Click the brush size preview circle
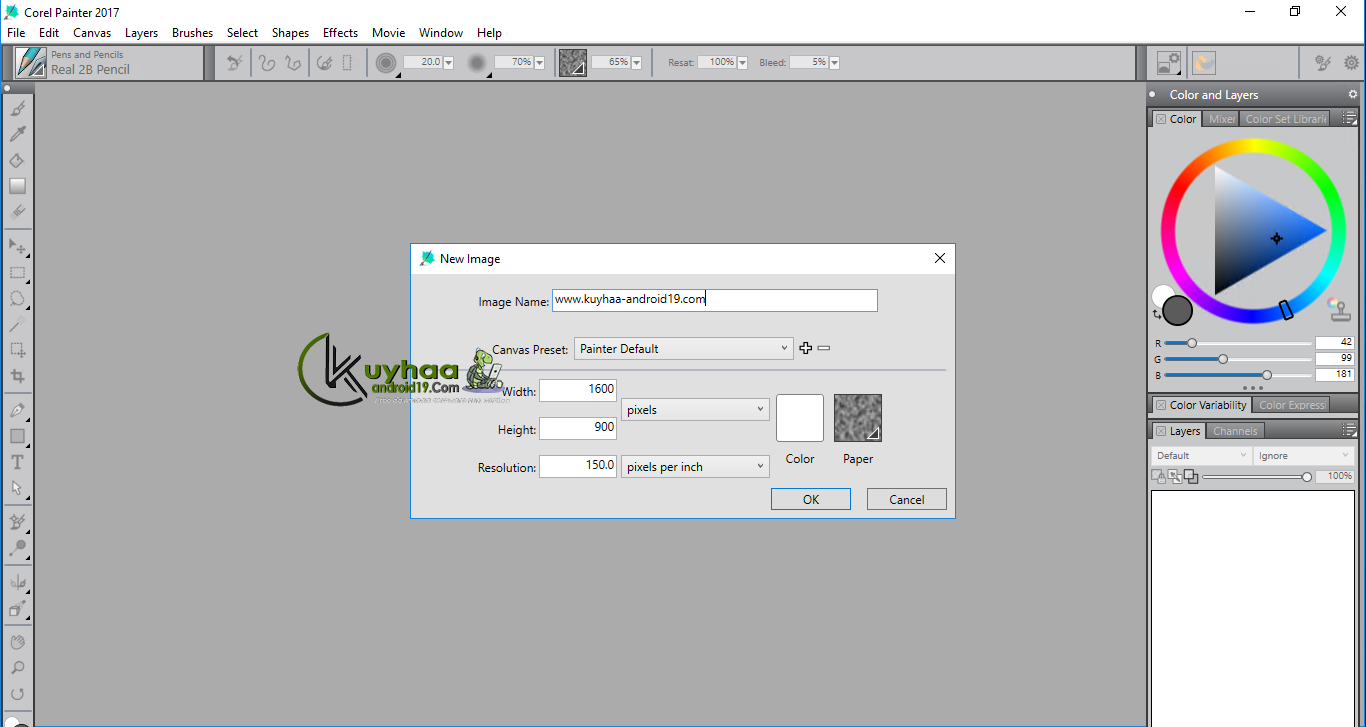This screenshot has height=727, width=1366. click(386, 63)
